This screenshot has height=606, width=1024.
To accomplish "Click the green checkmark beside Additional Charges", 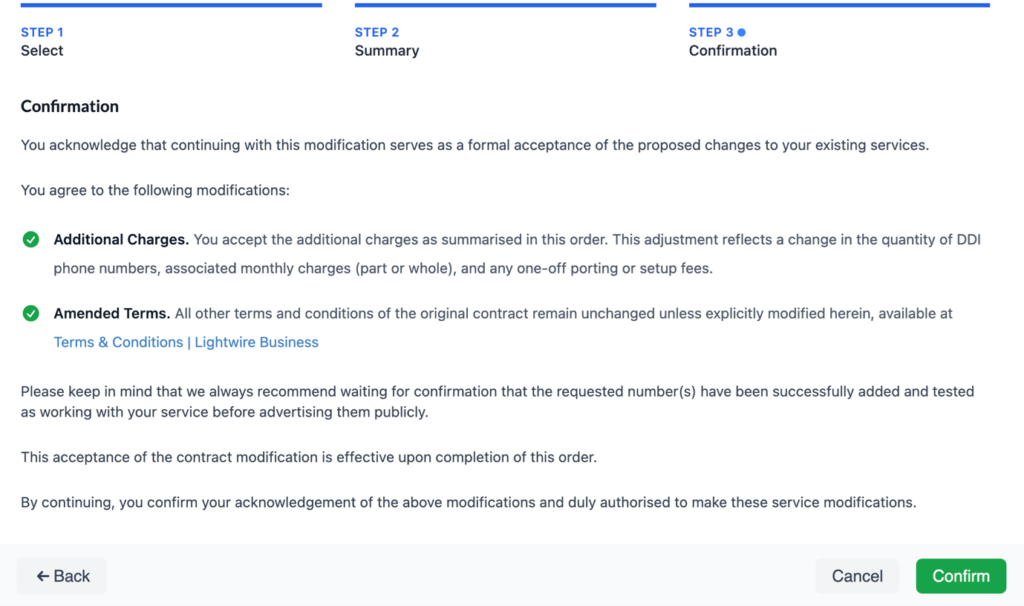I will [30, 240].
